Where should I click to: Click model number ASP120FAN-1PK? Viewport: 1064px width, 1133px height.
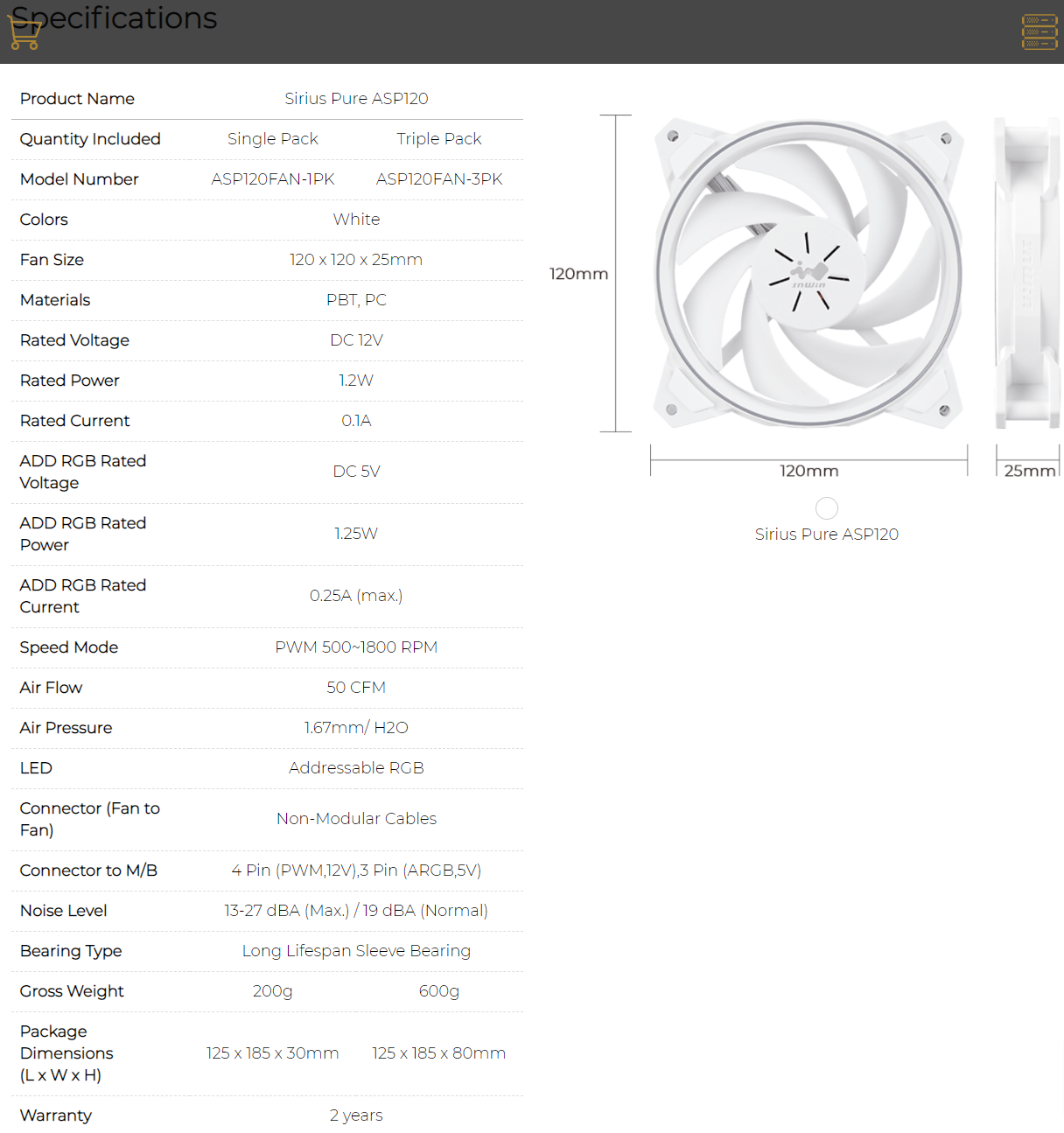pyautogui.click(x=272, y=179)
